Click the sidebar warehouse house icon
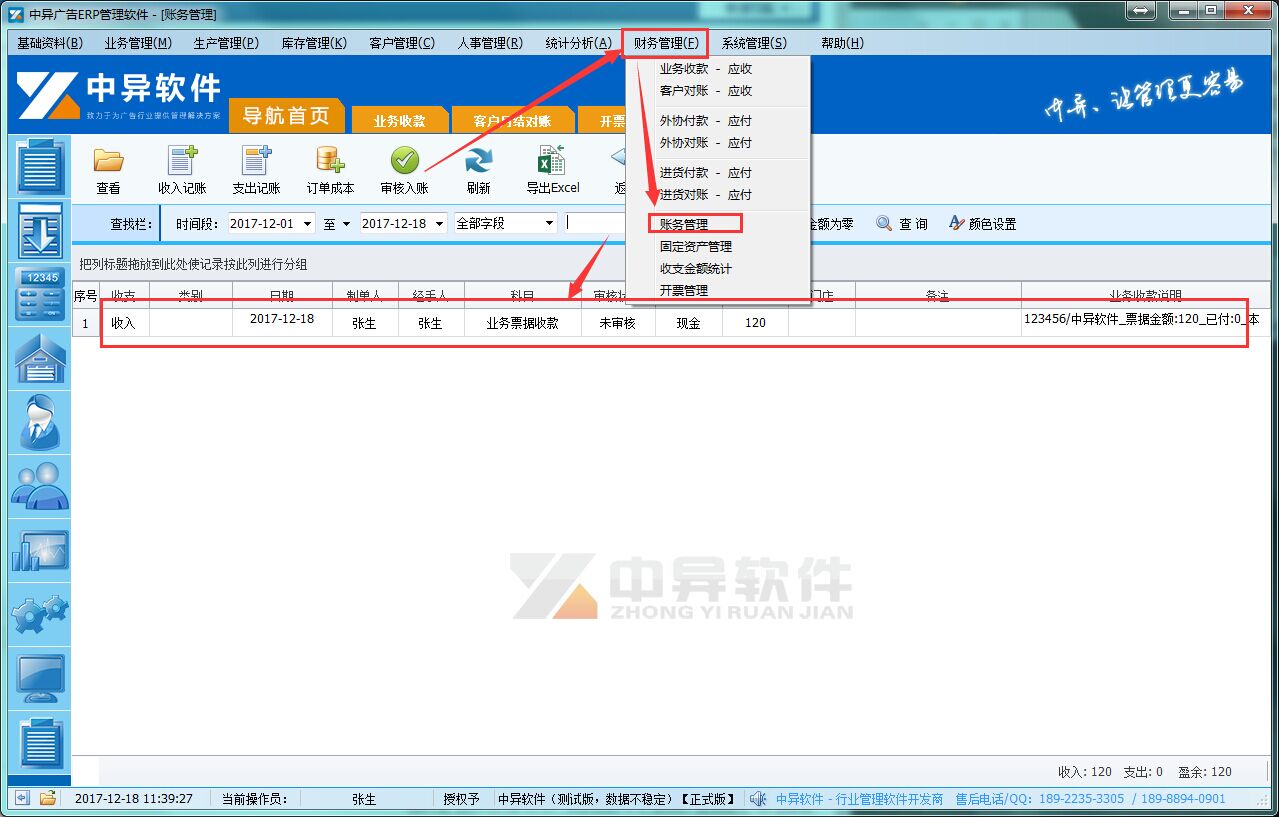The height and width of the screenshot is (817, 1279). [x=40, y=359]
